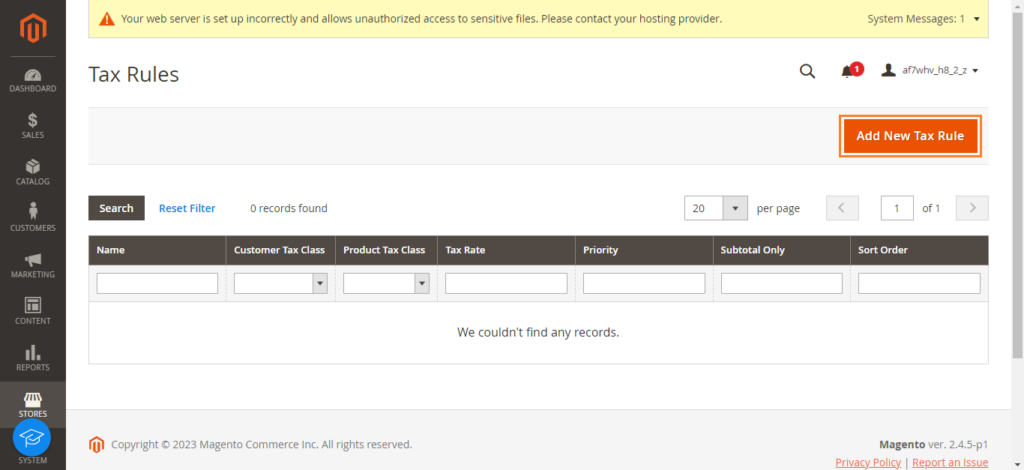Click the user avatar icon
This screenshot has height=470, width=1024.
point(888,70)
